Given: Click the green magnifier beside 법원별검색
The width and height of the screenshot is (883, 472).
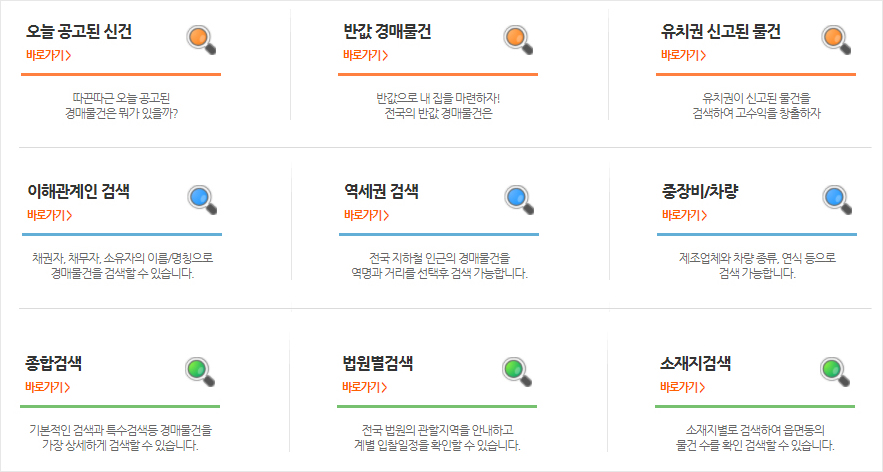Looking at the screenshot, I should (x=519, y=371).
